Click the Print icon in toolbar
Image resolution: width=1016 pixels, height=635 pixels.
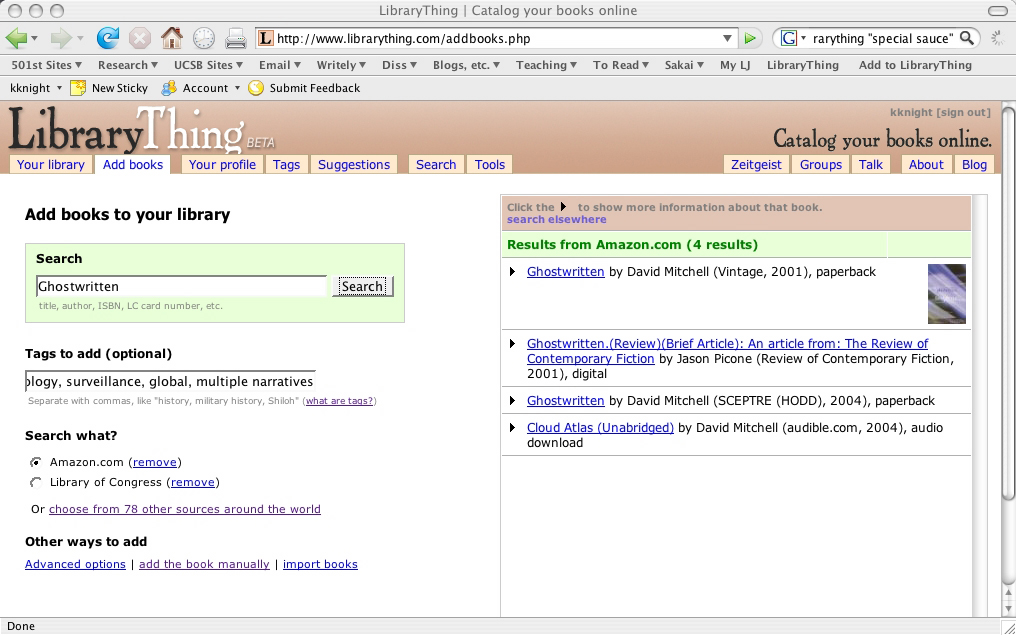click(235, 39)
